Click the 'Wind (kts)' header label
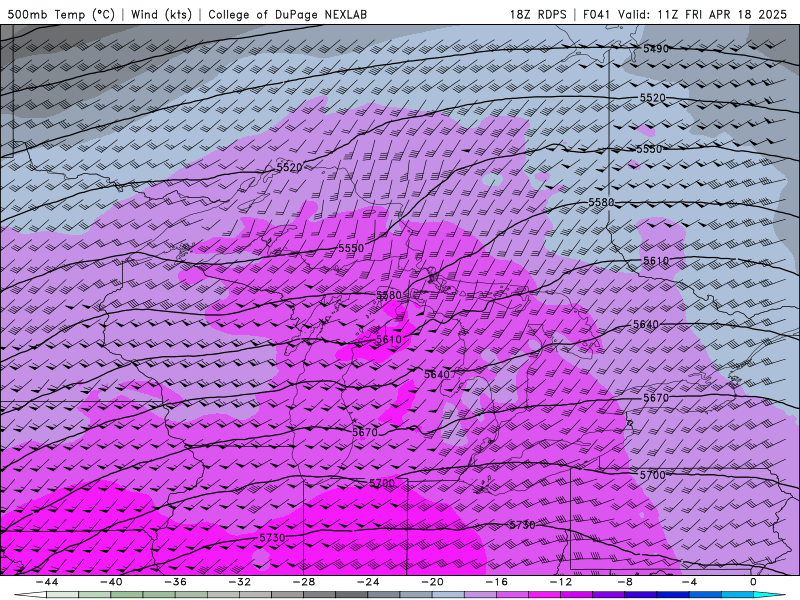Image resolution: width=800 pixels, height=600 pixels. coord(161,14)
